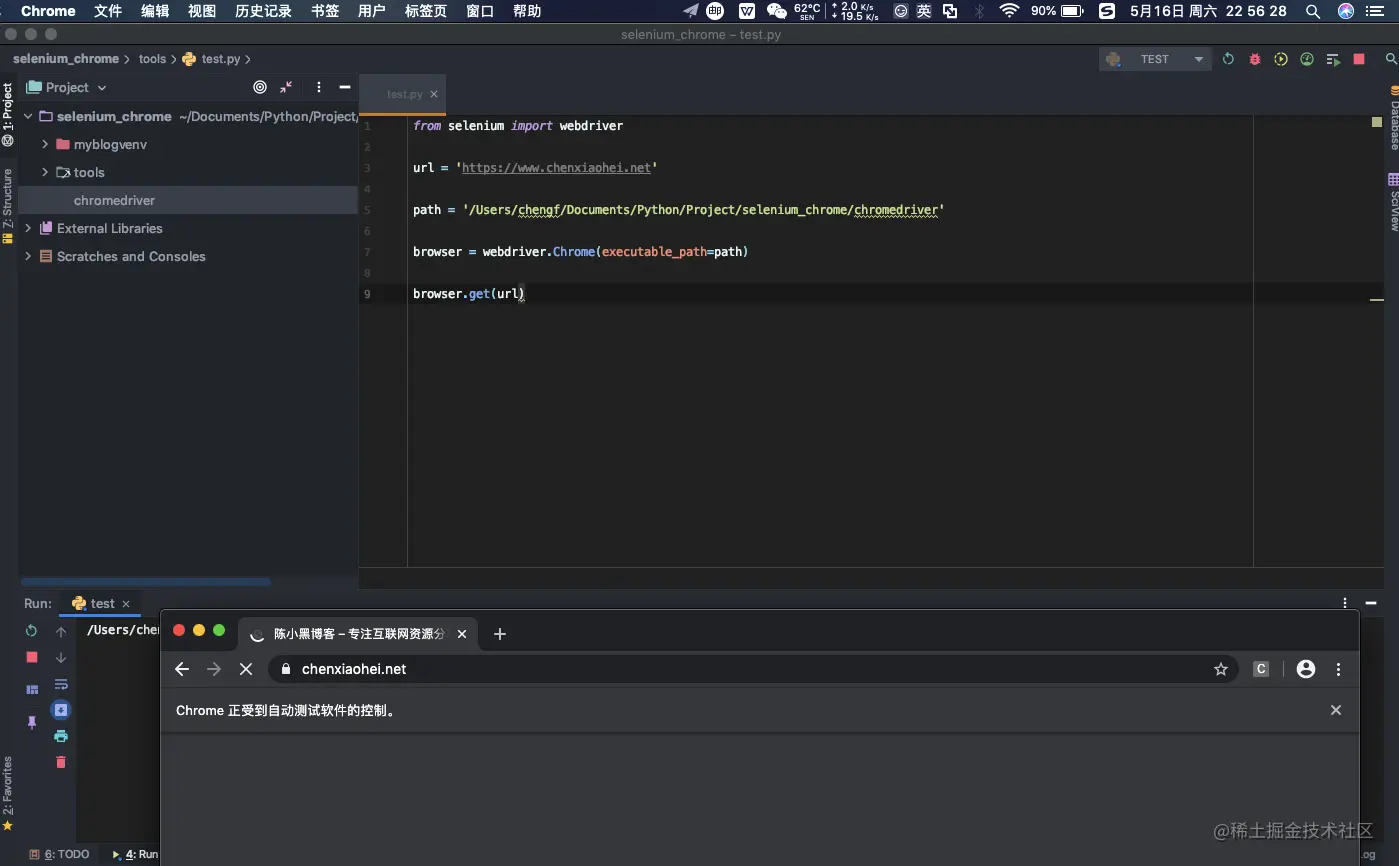Pin the Run tab
Screen dimensions: 1399x866
(x=31, y=722)
